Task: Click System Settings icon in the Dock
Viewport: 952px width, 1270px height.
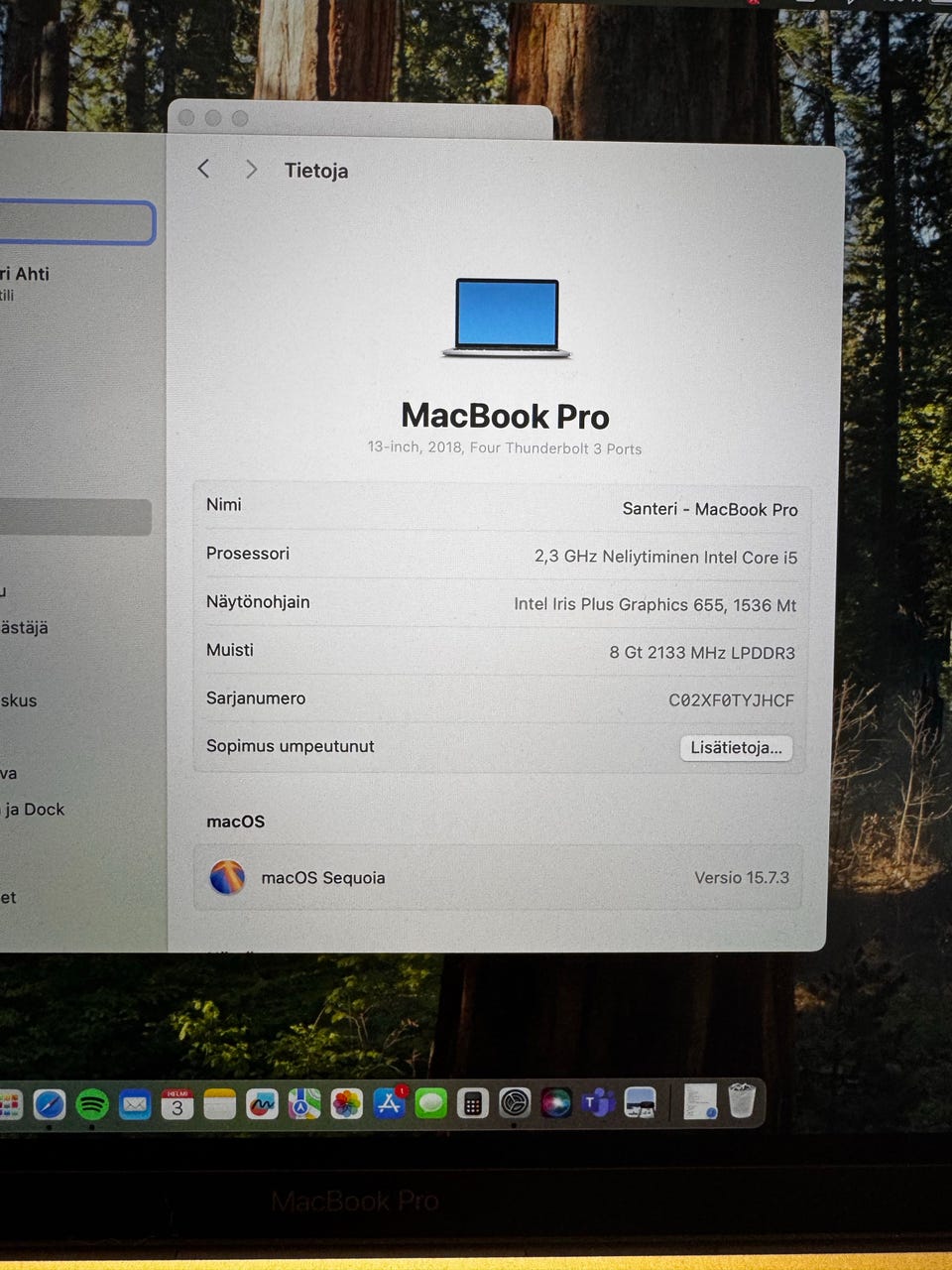Action: [515, 1103]
